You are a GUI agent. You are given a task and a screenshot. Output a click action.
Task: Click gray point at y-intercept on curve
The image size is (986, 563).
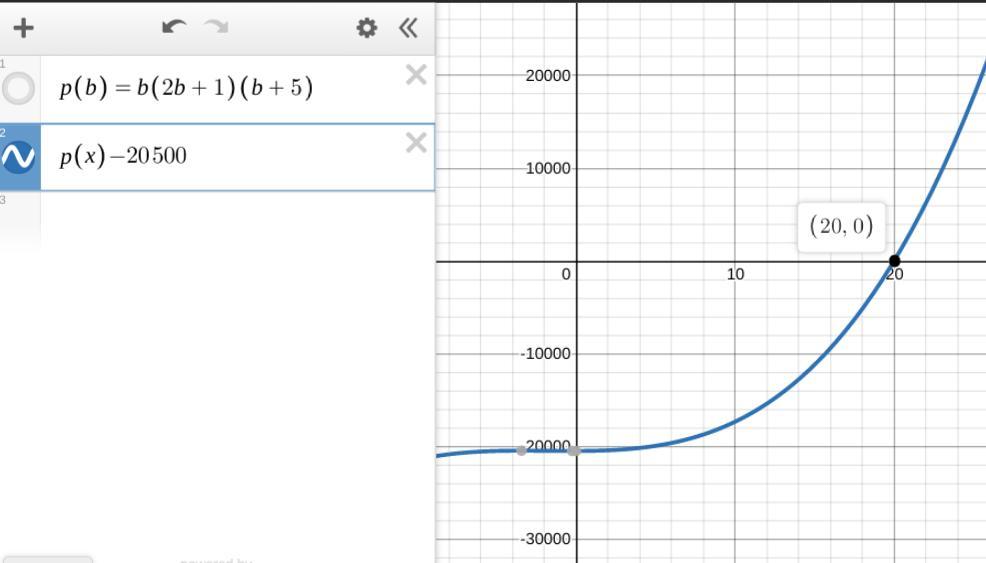tap(574, 450)
